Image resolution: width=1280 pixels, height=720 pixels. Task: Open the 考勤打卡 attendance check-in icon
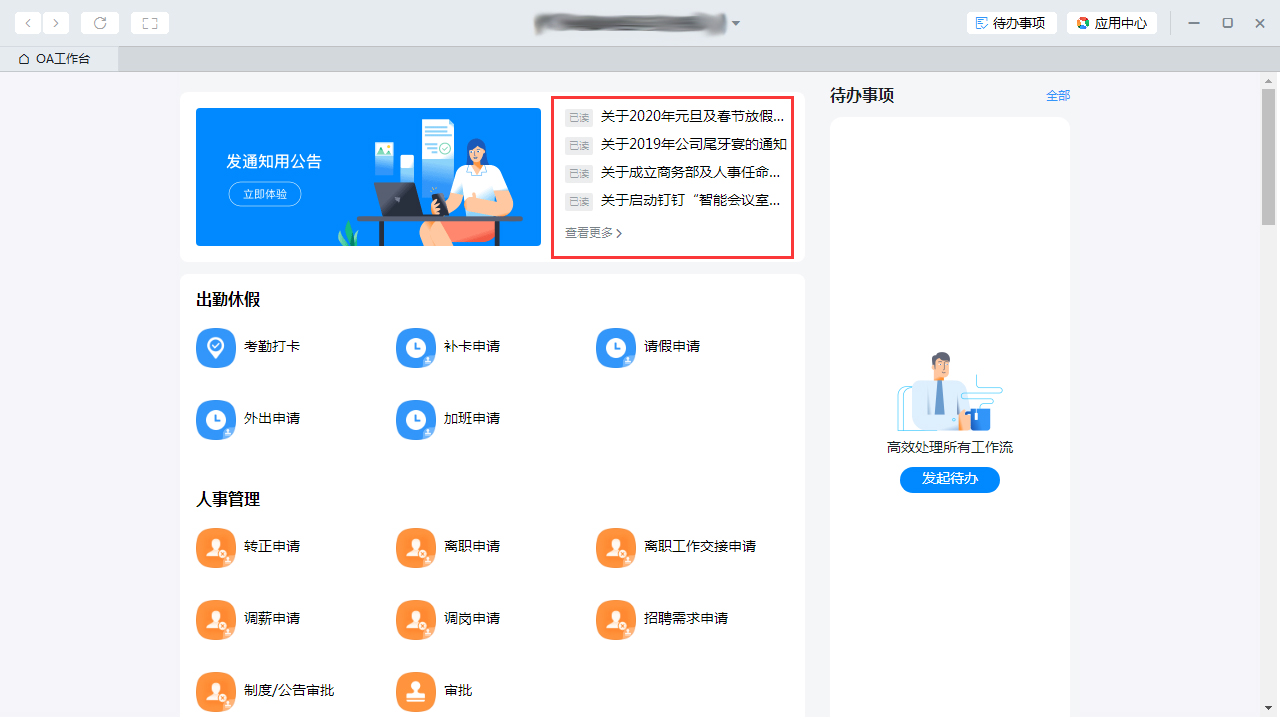click(x=215, y=347)
